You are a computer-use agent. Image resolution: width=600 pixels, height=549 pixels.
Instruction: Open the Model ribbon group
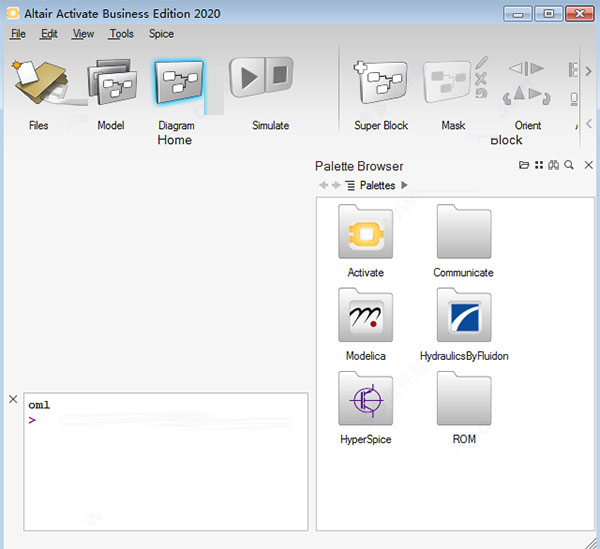coord(110,86)
